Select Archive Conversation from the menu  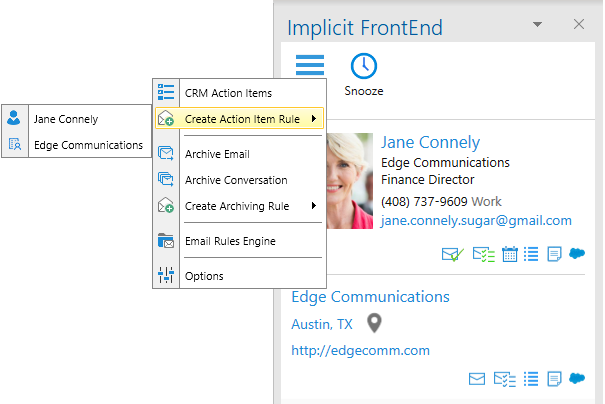[x=236, y=180]
